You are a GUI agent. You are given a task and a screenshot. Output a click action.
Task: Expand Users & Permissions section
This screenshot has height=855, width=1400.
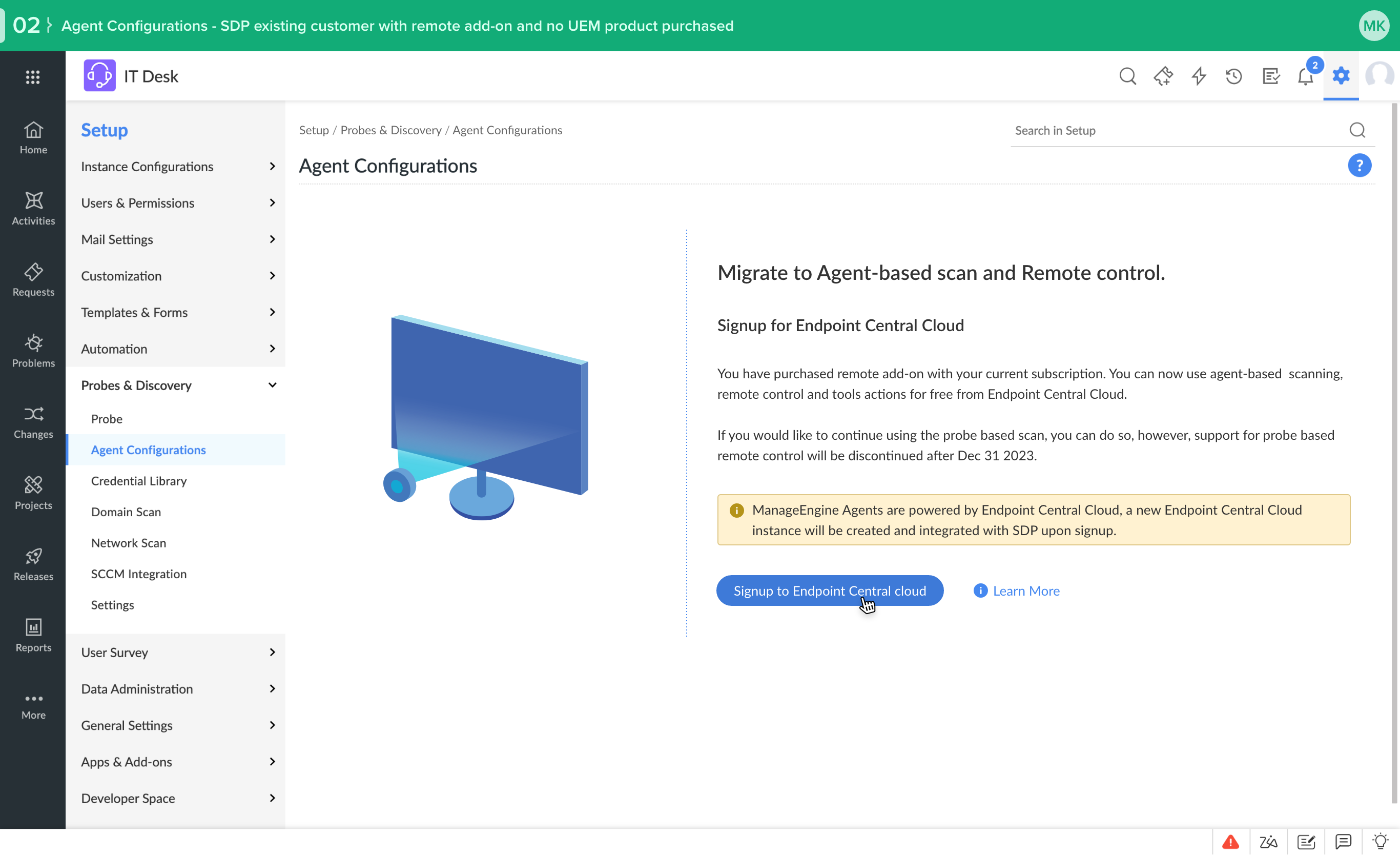176,203
